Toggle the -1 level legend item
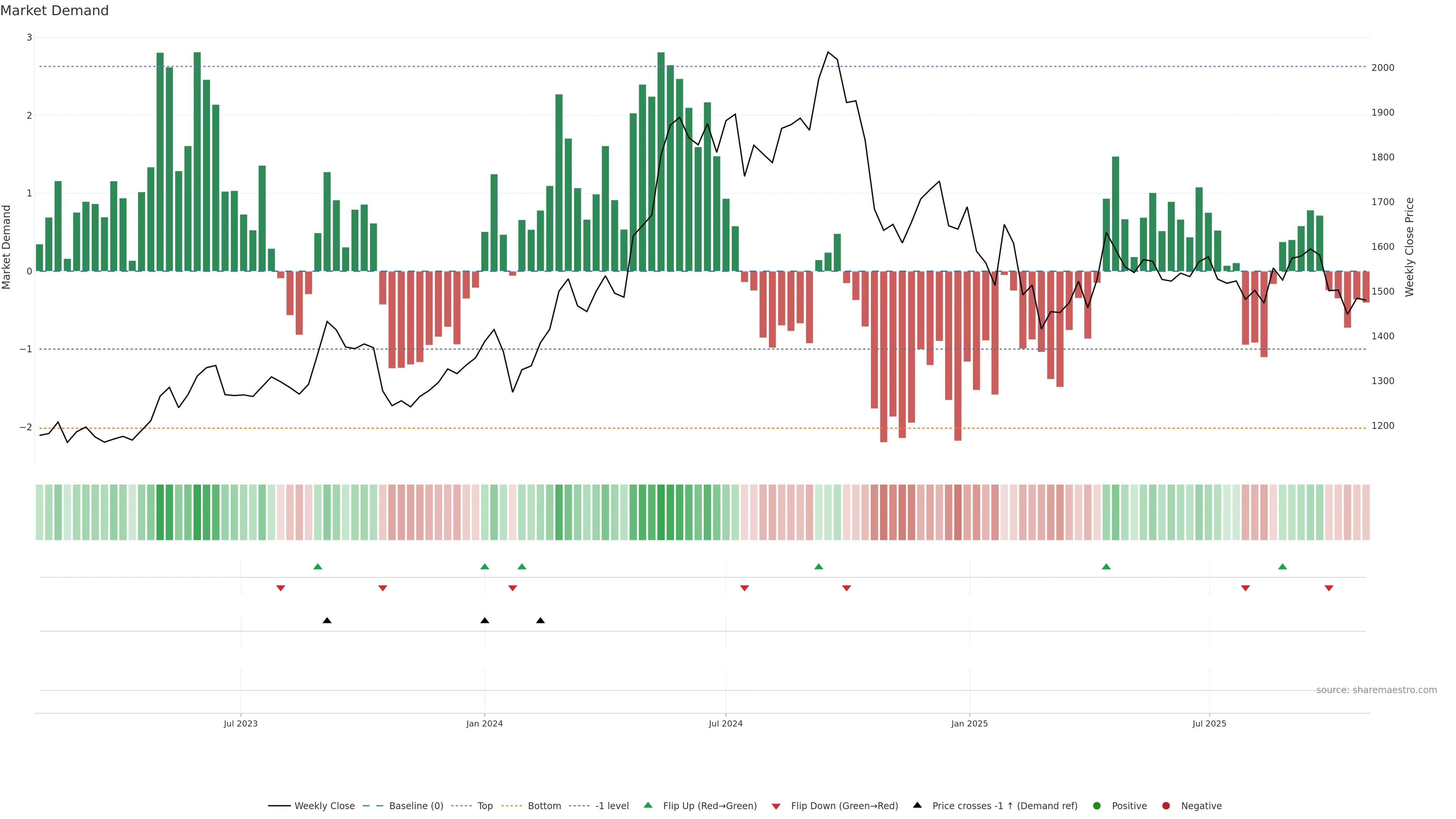1456x819 pixels. [x=612, y=806]
